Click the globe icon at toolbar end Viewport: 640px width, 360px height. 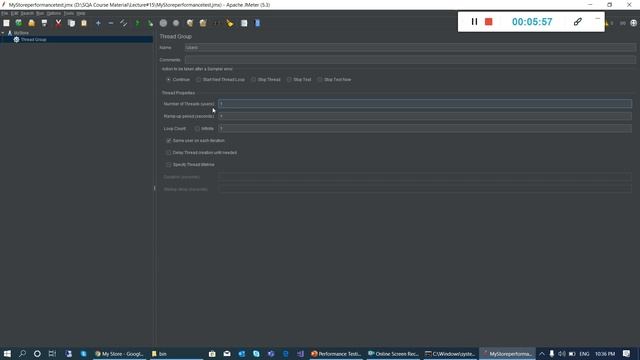633,23
